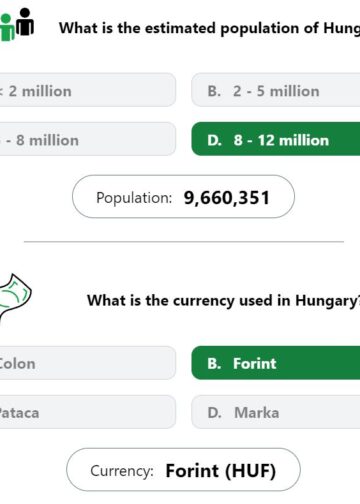Select the 5 - 8 million option
Screen dimensions: 360x504
point(88,139)
